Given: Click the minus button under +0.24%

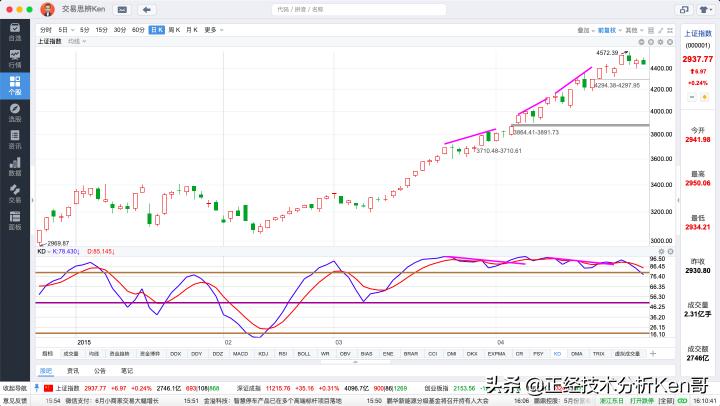Looking at the screenshot, I should coord(692,97).
